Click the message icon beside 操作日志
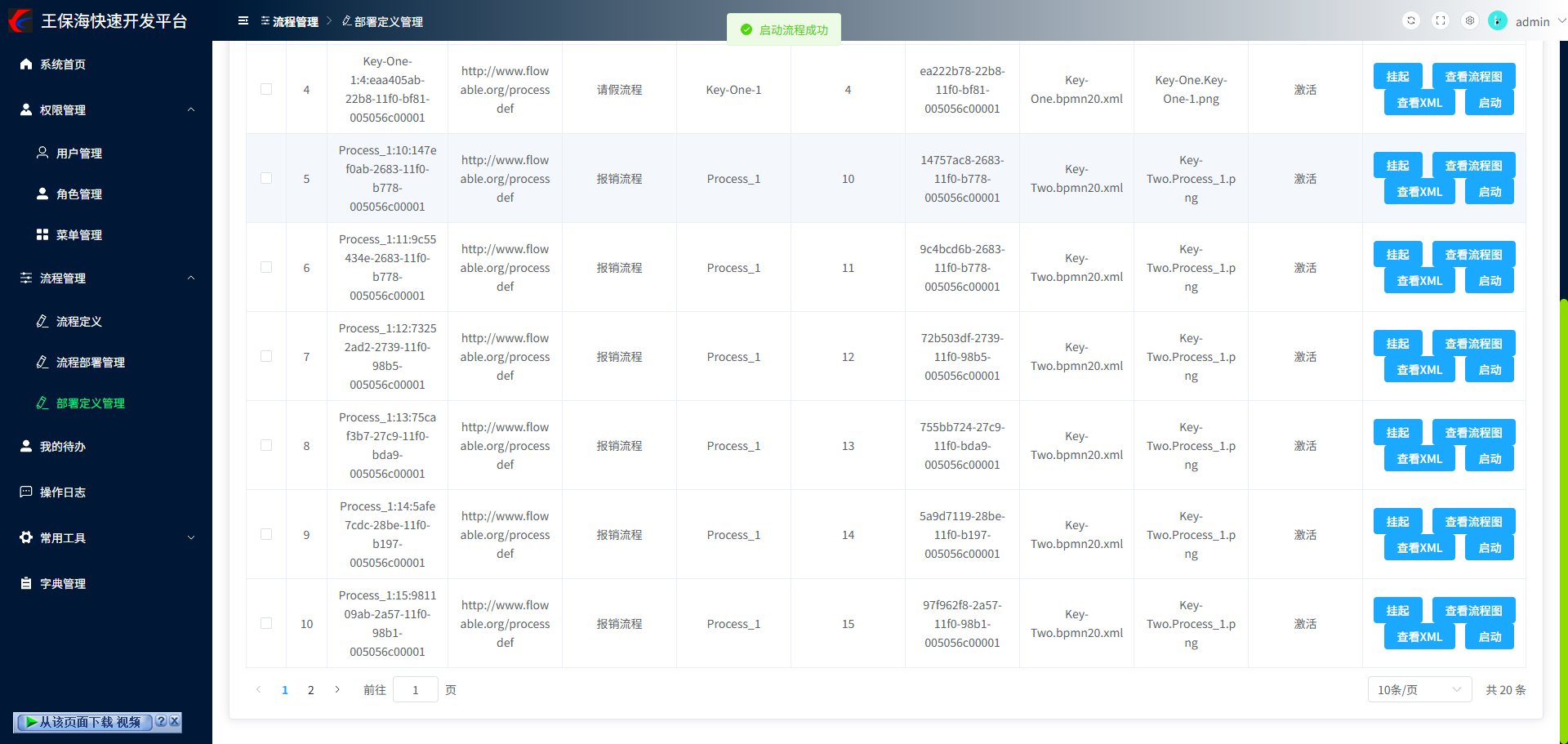Image resolution: width=1568 pixels, height=744 pixels. [x=26, y=492]
